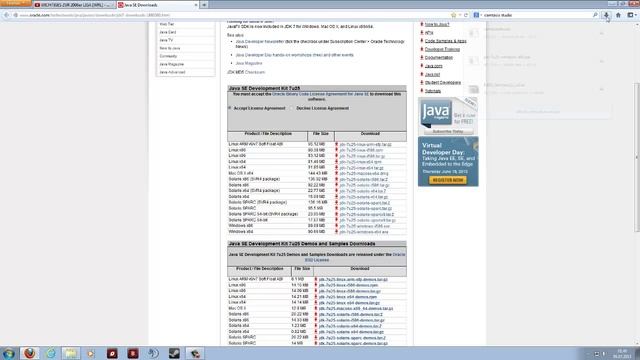Viewport: 640px width, 360px height.
Task: Launch Windows Media Player from taskbar
Action: tap(91, 353)
